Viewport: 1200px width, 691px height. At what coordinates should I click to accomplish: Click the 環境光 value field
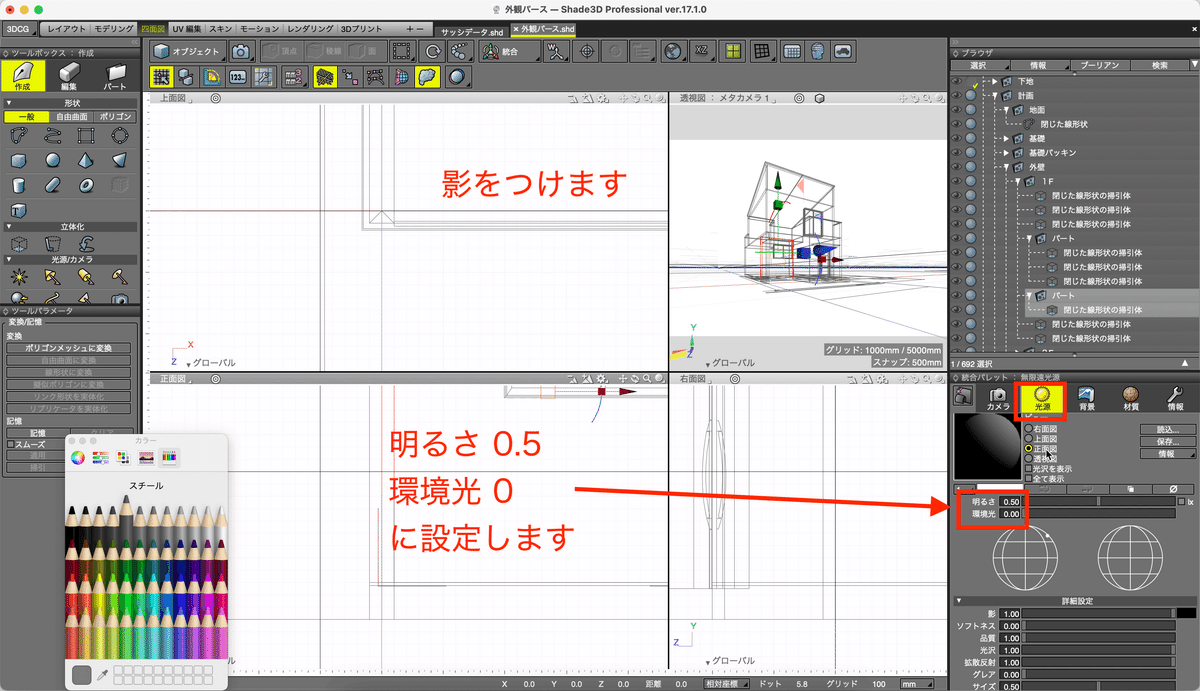click(x=1009, y=513)
